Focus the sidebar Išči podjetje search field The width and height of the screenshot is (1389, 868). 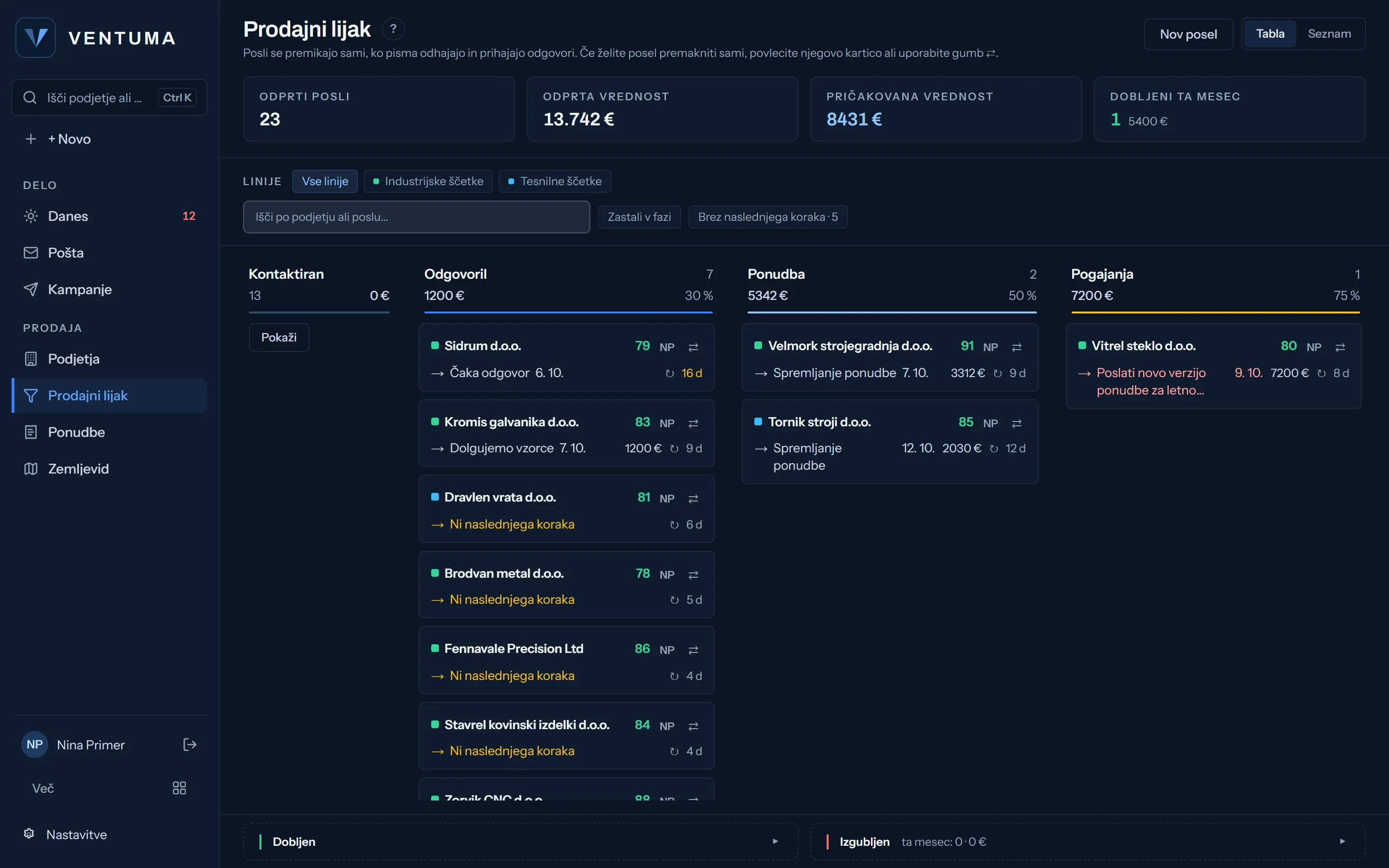click(109, 97)
